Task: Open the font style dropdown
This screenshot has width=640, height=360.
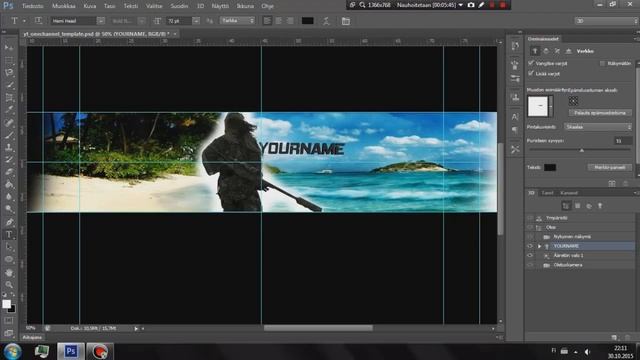Action: [141, 20]
